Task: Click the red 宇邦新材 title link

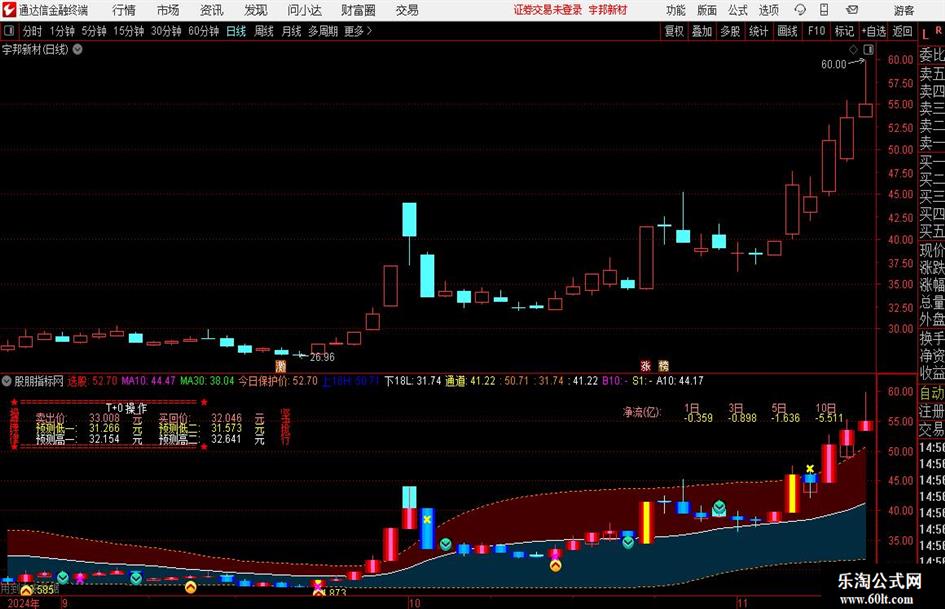Action: tap(608, 10)
